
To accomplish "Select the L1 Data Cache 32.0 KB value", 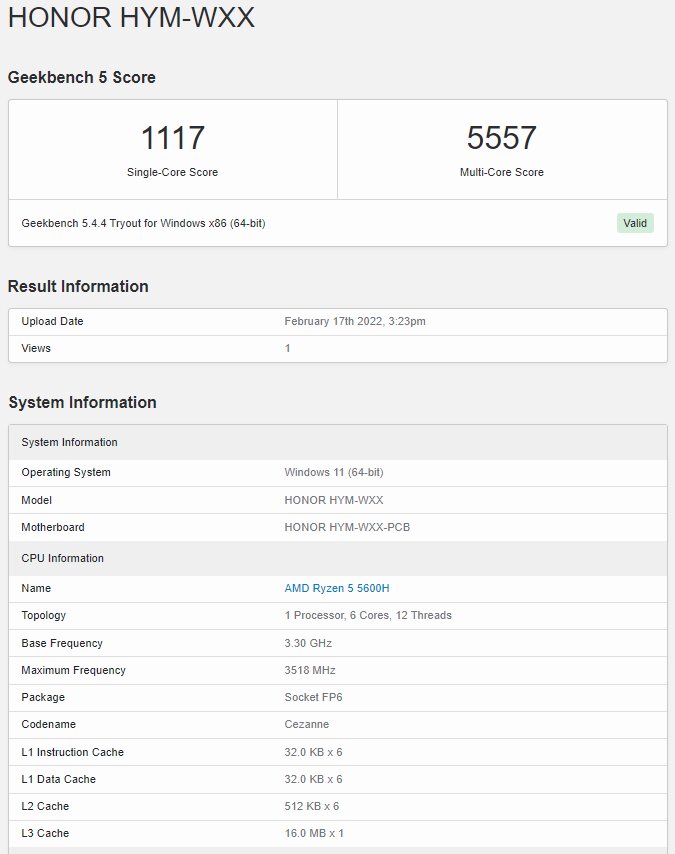I will (x=313, y=779).
